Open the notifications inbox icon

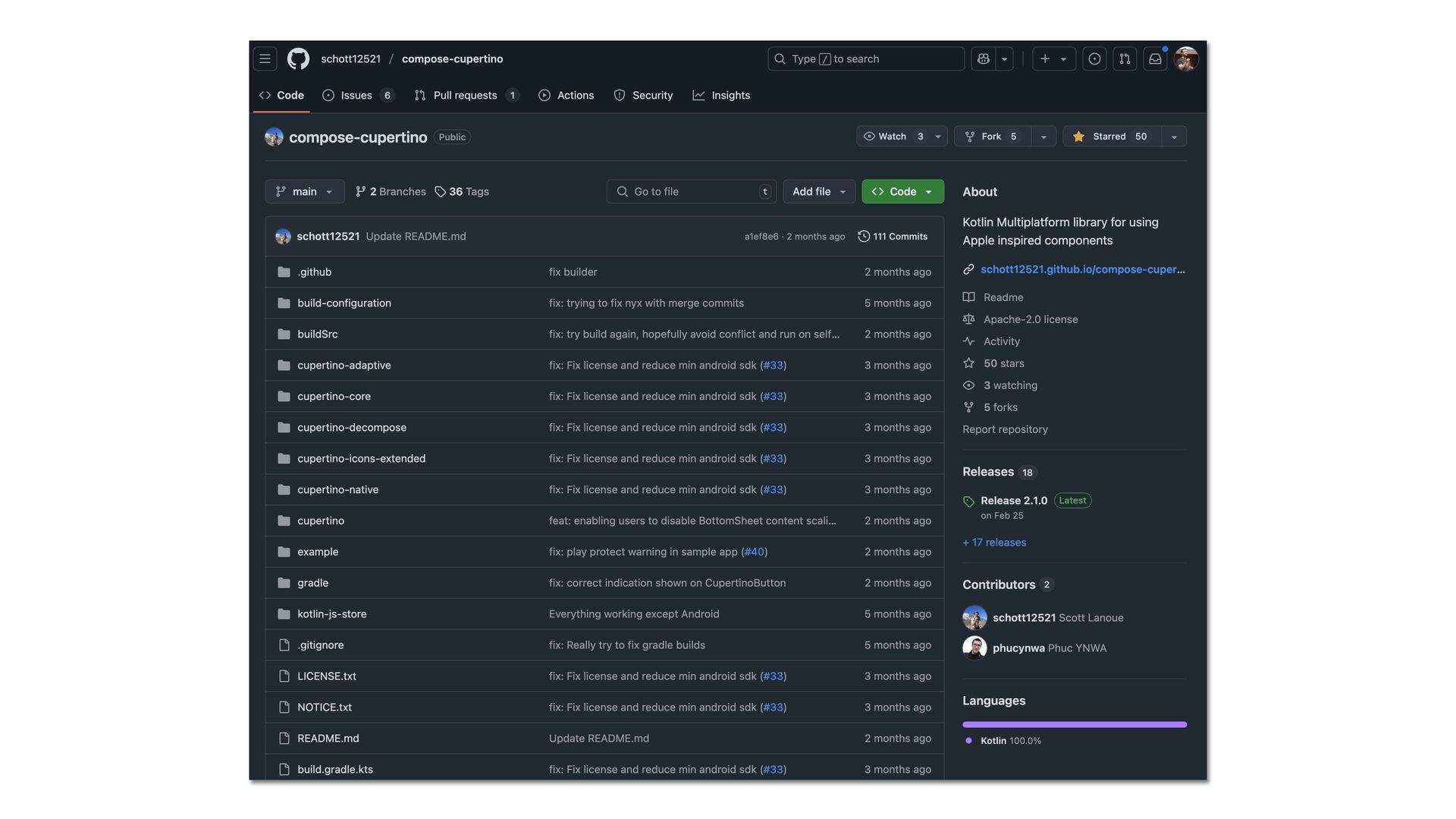click(x=1155, y=58)
